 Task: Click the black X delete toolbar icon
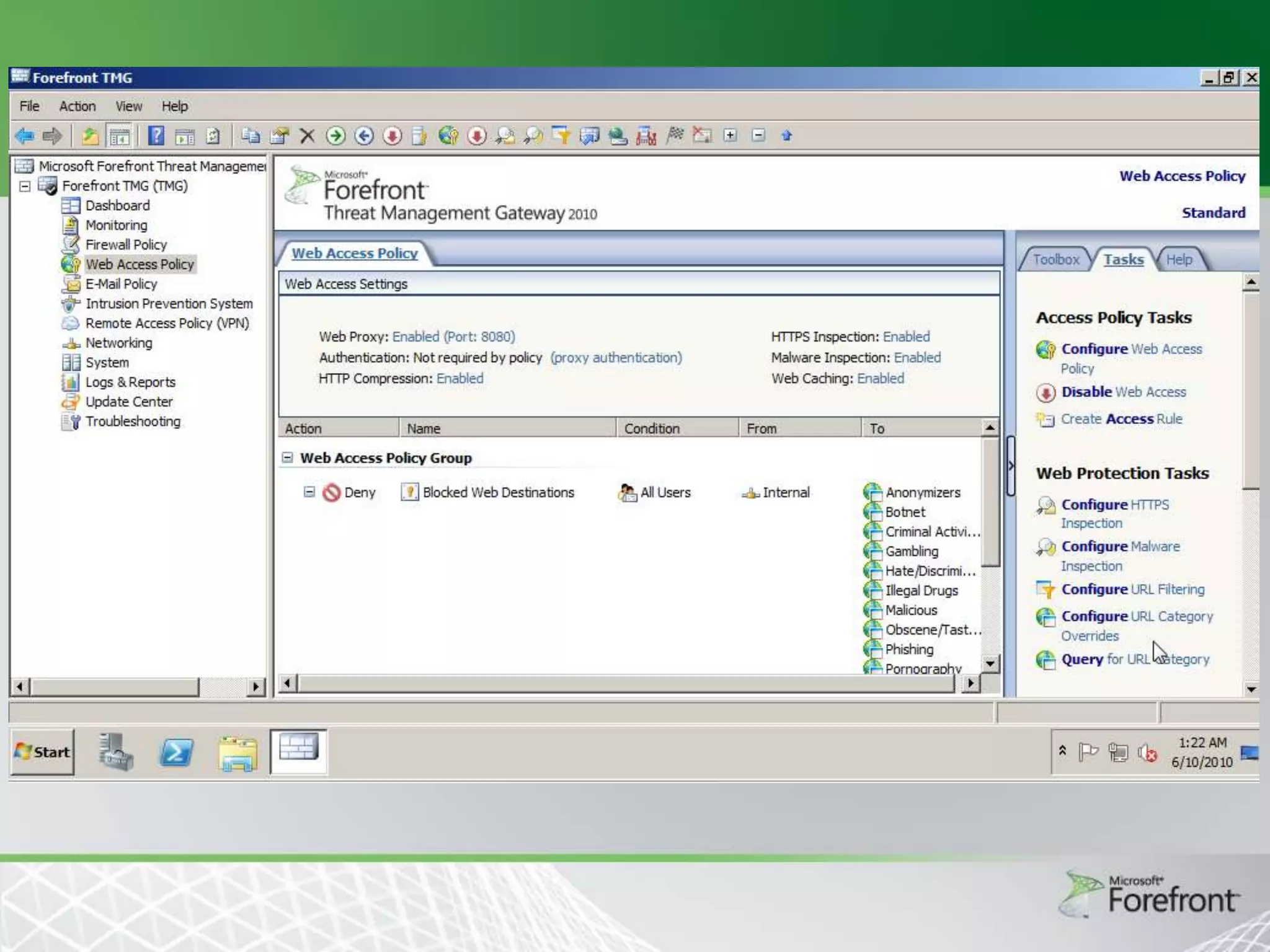point(307,136)
